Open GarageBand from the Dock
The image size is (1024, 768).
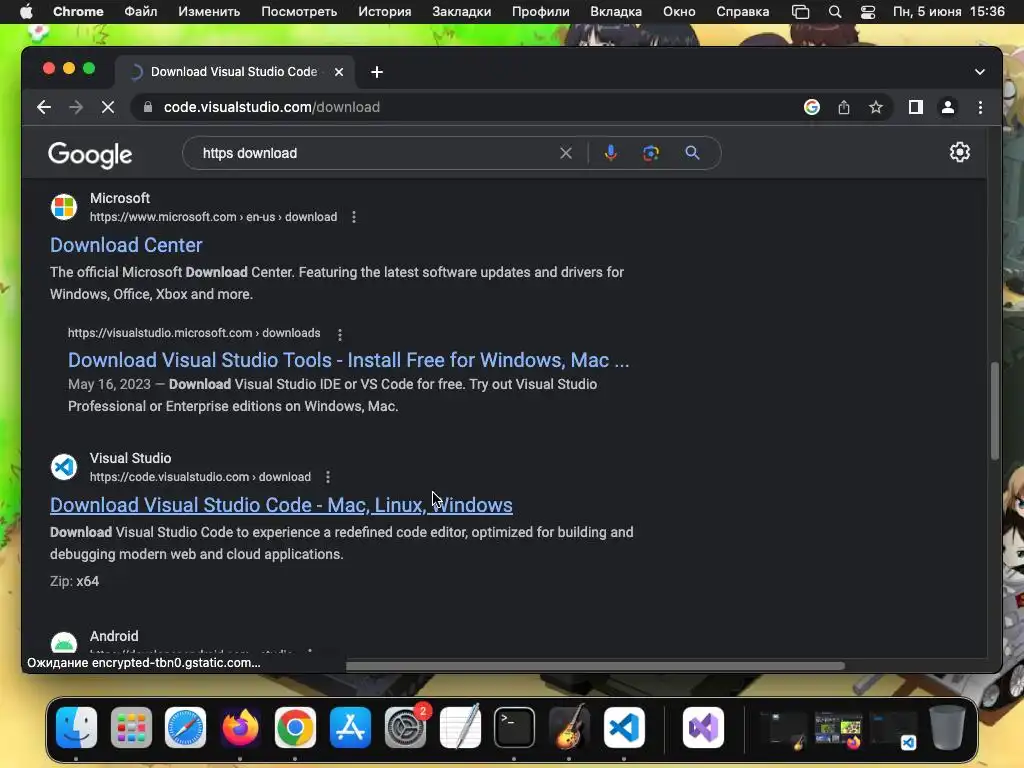point(569,727)
